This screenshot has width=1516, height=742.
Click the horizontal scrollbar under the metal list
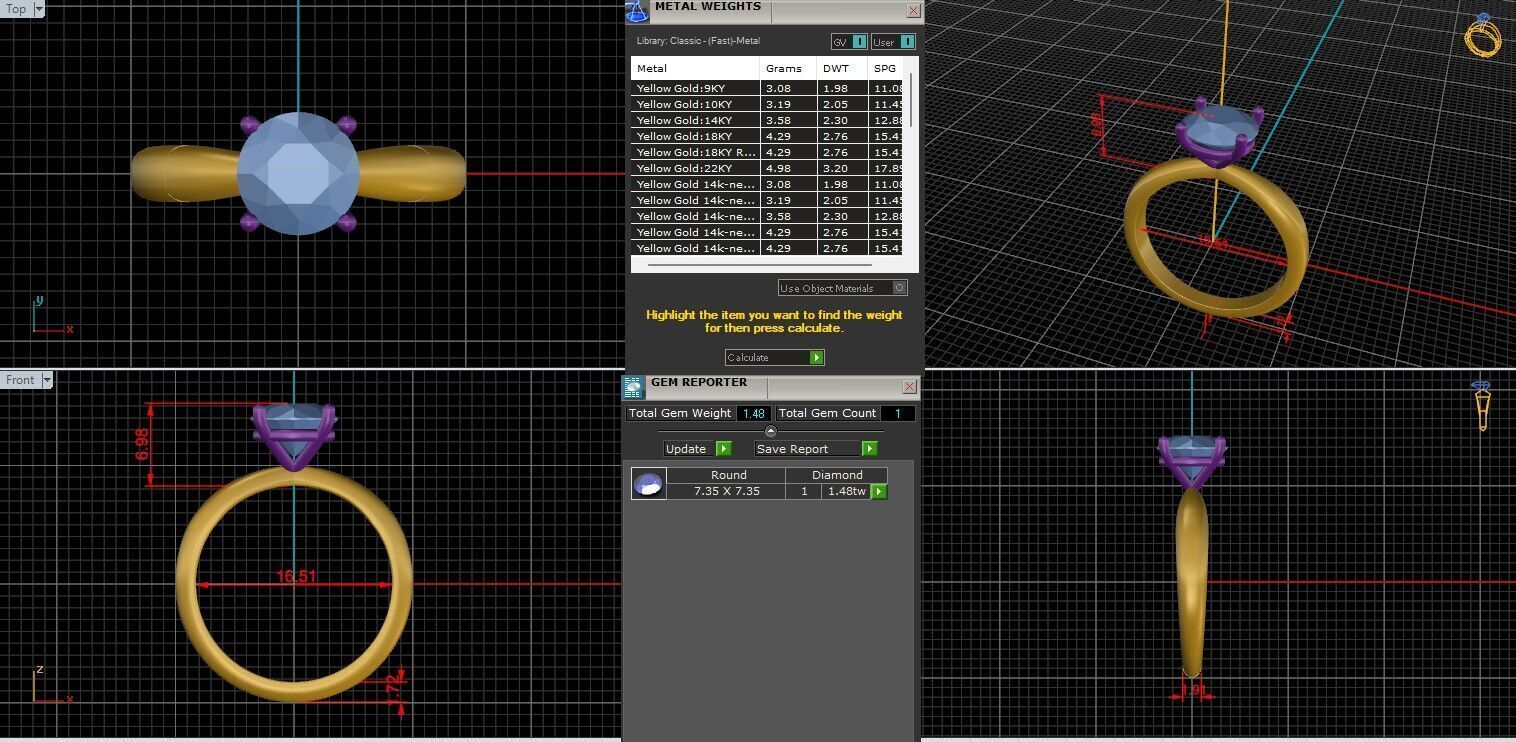click(x=760, y=264)
